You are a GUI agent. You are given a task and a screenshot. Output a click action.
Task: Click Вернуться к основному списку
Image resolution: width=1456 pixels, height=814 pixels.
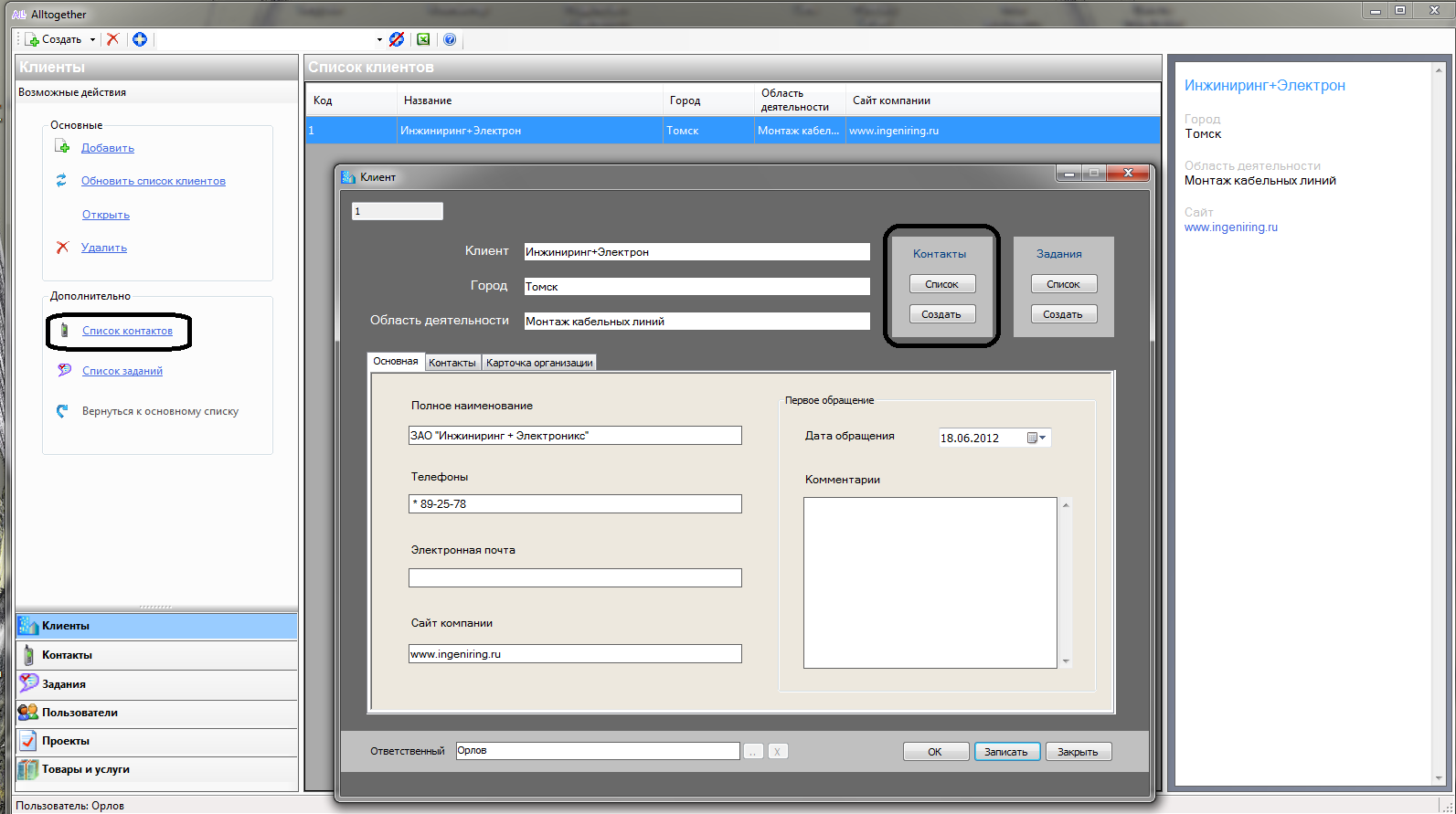pyautogui.click(x=160, y=411)
